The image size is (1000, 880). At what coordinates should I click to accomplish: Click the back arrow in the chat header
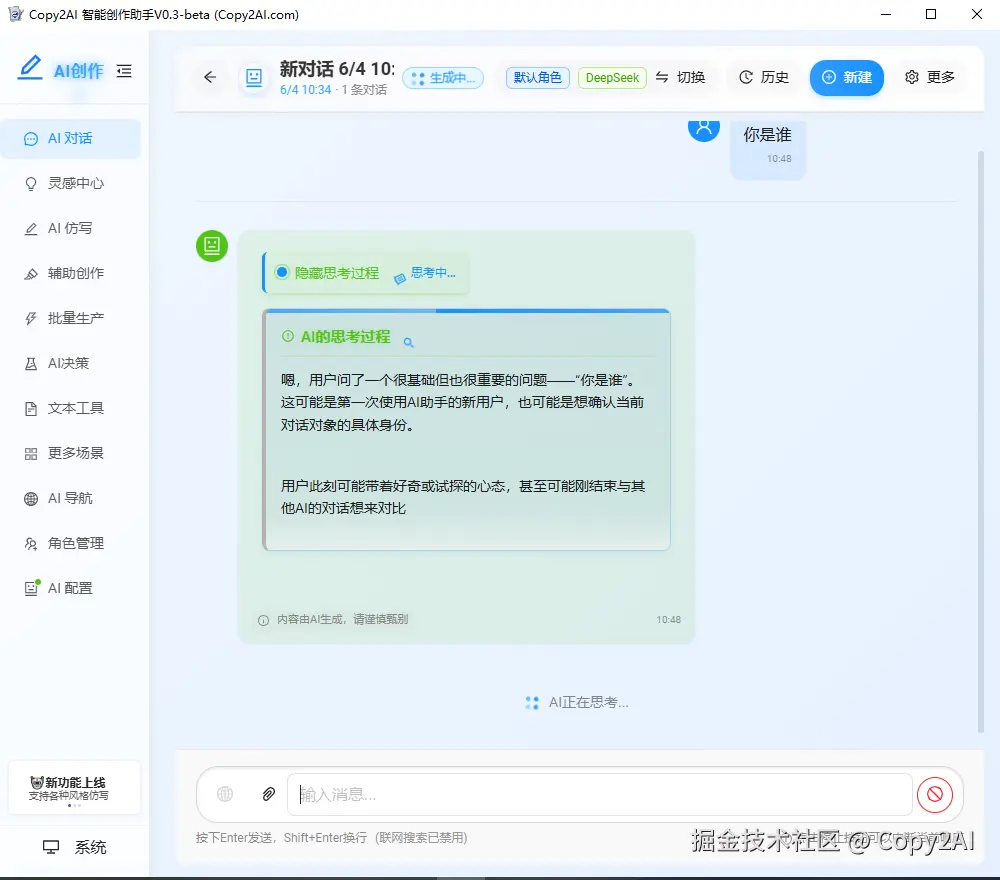tap(209, 77)
